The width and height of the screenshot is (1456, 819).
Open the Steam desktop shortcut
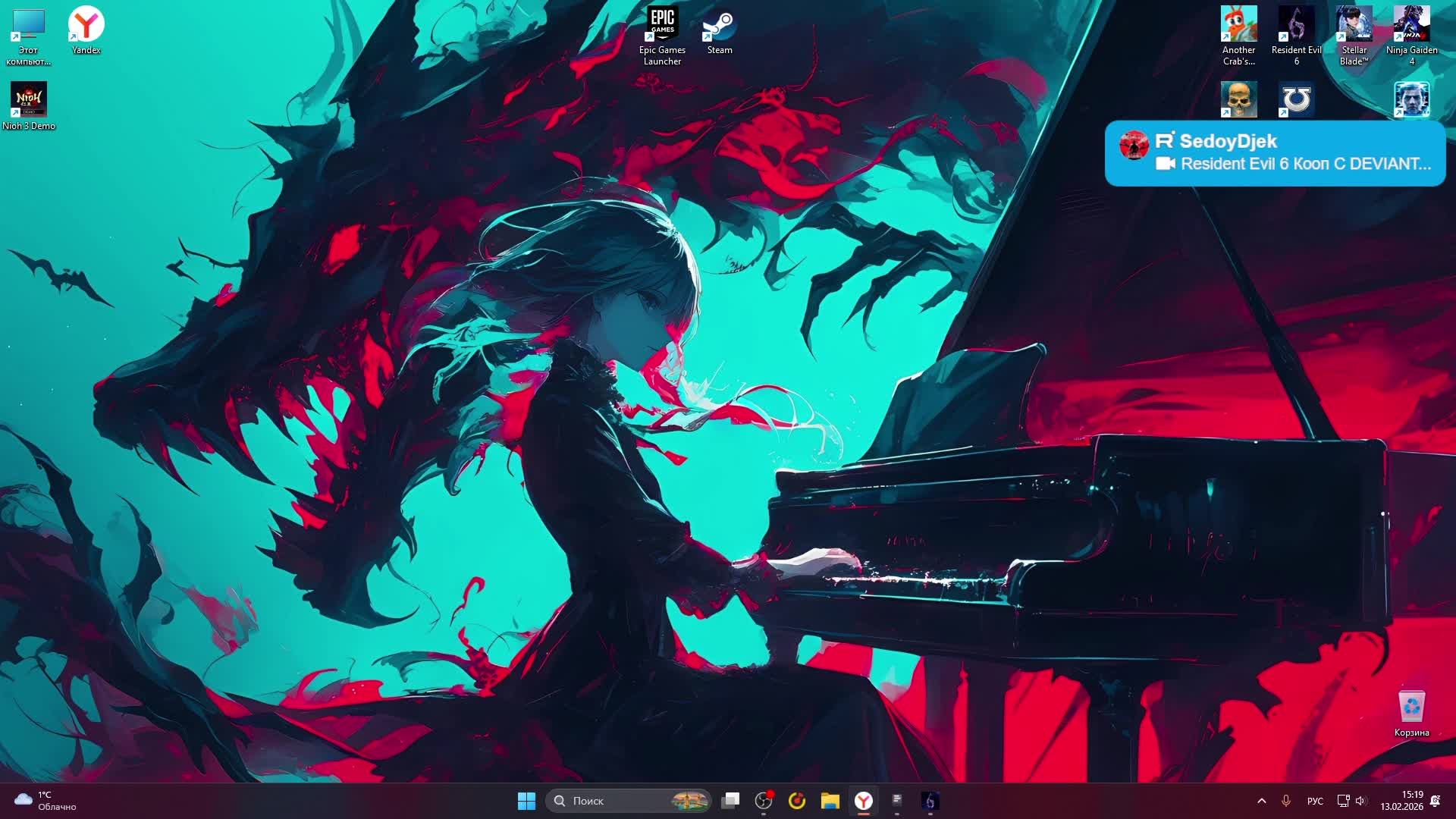(719, 32)
